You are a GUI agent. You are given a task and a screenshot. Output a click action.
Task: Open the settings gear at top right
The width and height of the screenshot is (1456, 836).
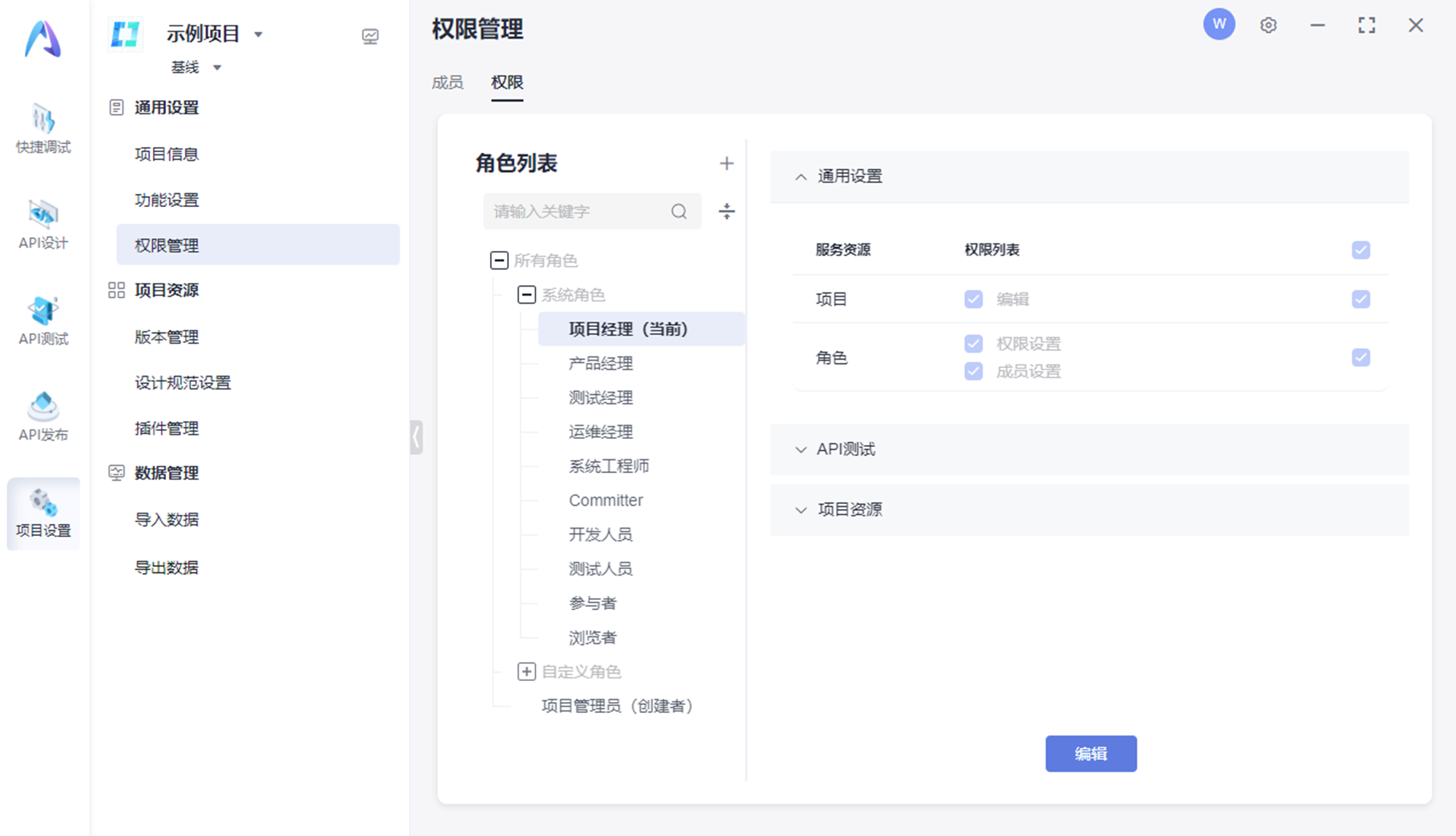point(1268,26)
